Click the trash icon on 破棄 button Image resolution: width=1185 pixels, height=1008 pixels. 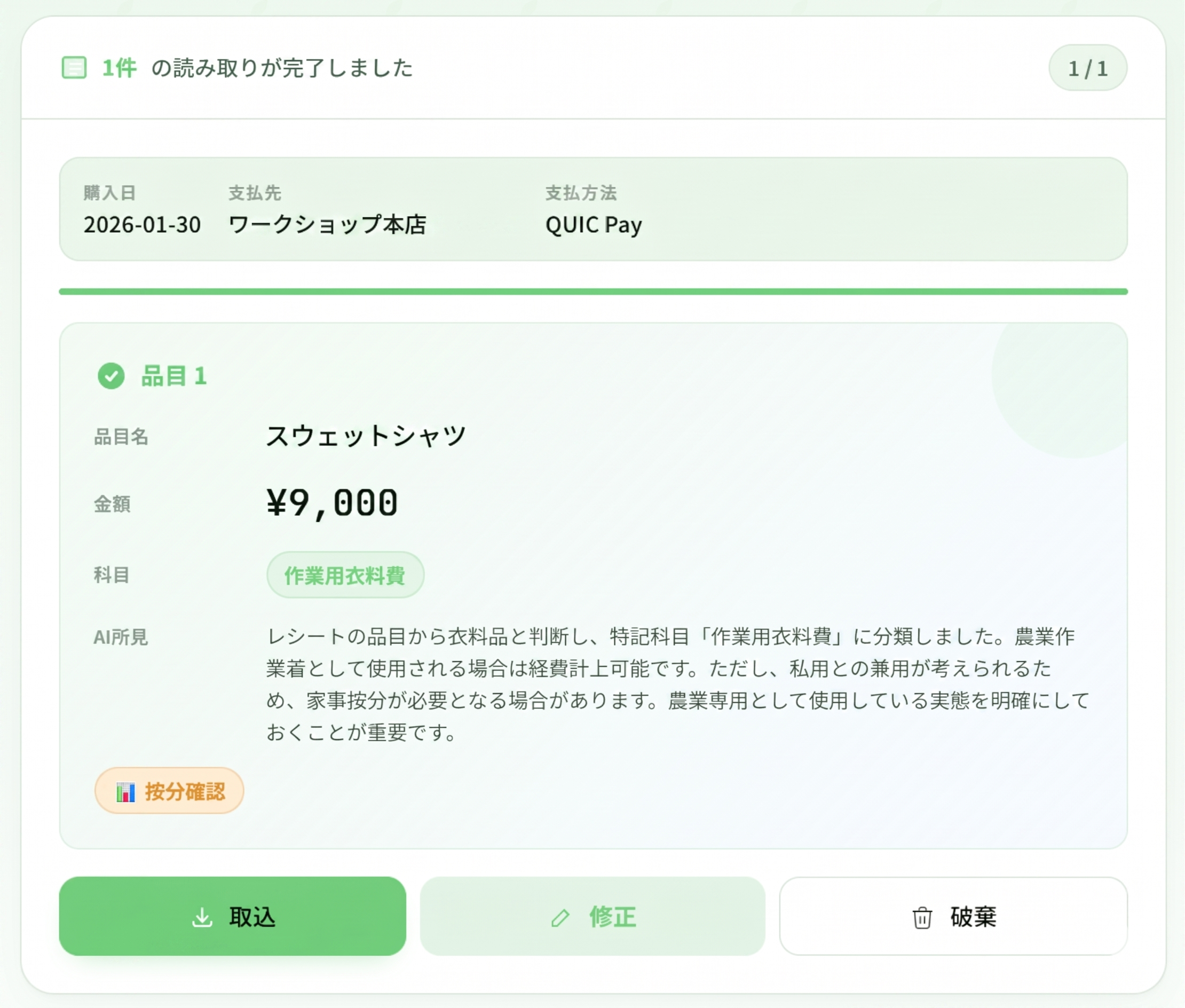tap(922, 918)
